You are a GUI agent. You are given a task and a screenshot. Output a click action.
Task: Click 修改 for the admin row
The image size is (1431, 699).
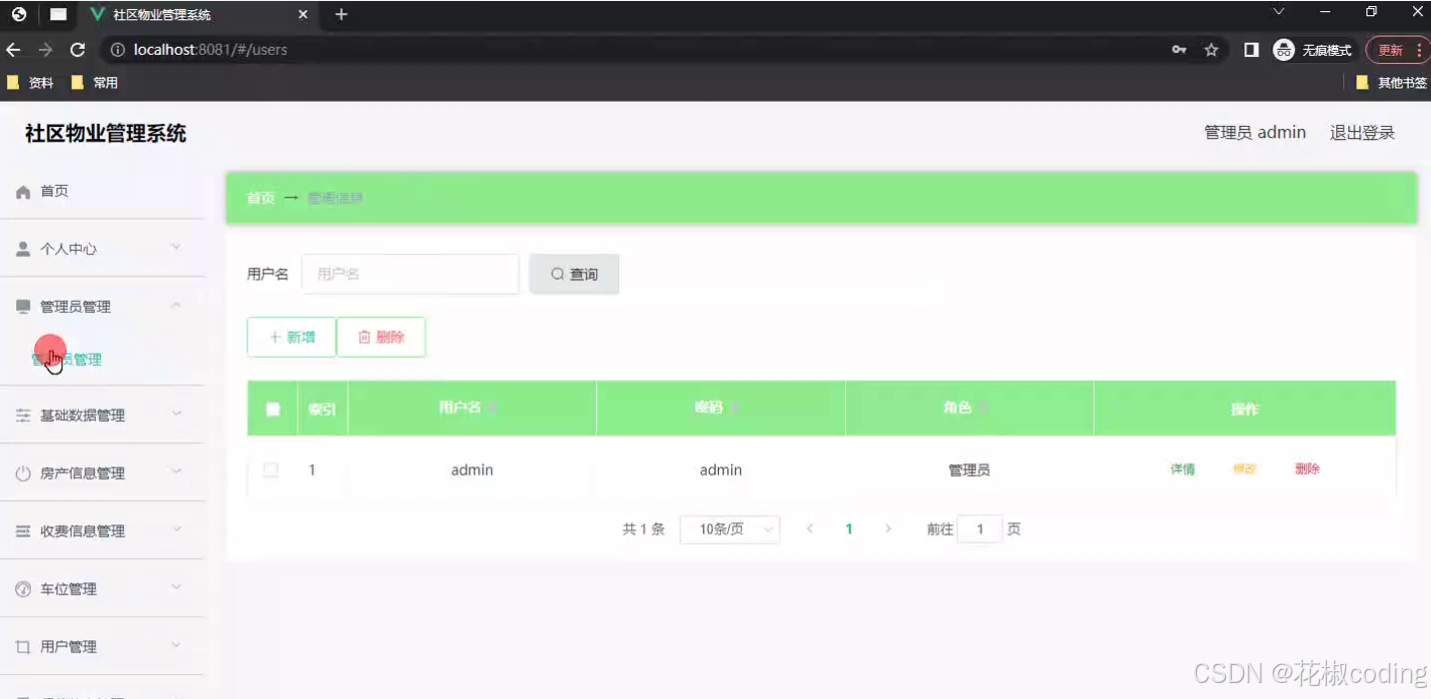tap(1244, 469)
